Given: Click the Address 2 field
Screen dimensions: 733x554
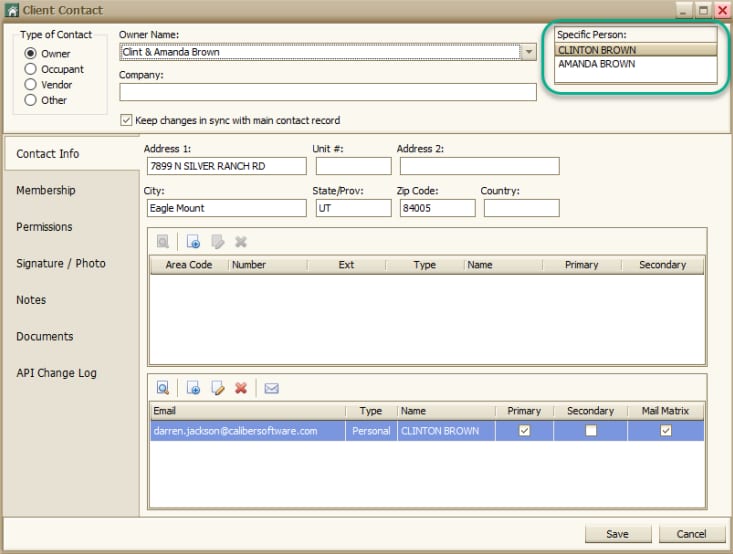Looking at the screenshot, I should click(x=480, y=166).
